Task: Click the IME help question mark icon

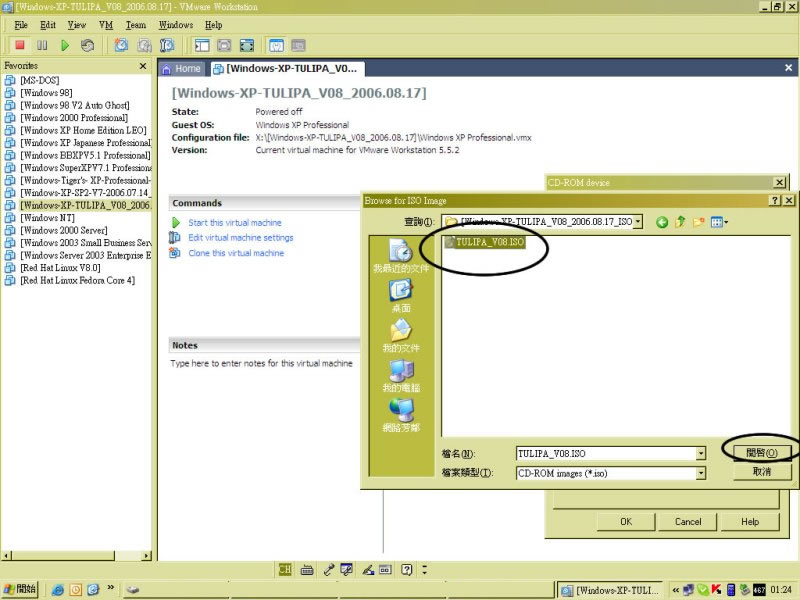Action: click(x=407, y=569)
